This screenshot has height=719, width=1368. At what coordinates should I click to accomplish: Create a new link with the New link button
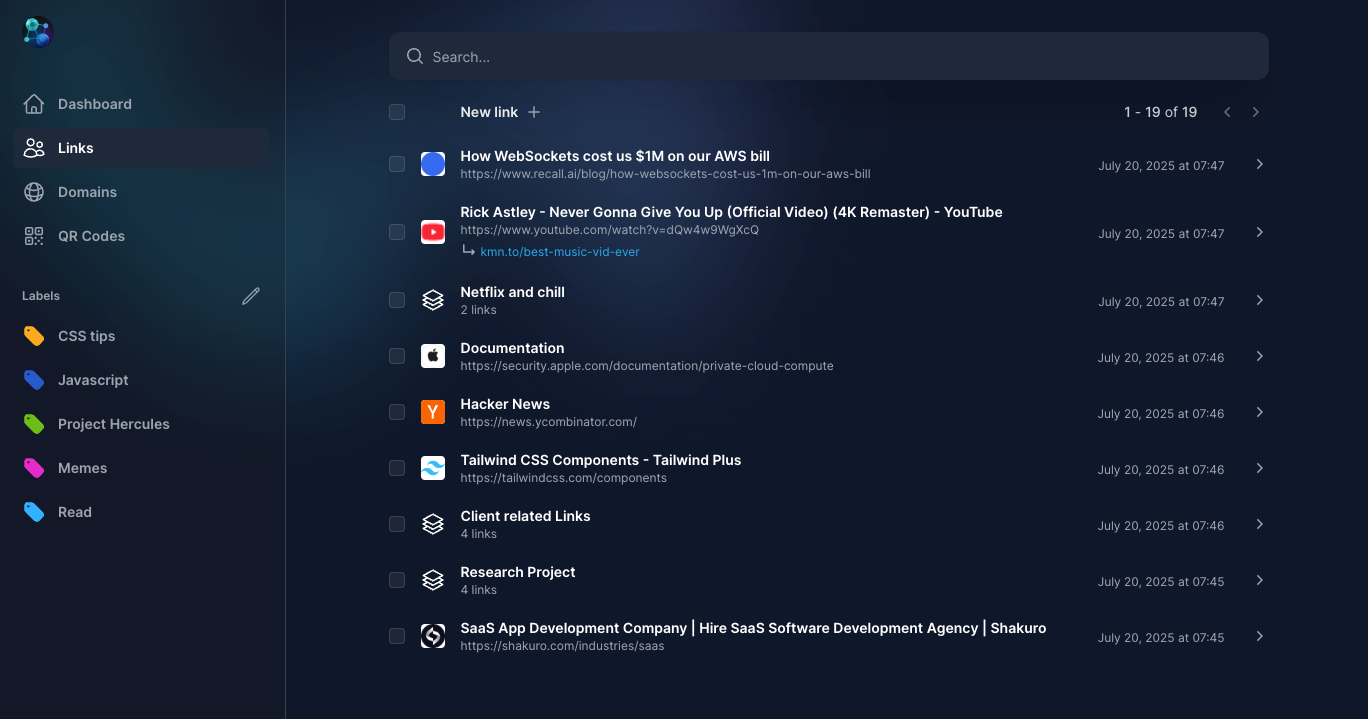499,112
